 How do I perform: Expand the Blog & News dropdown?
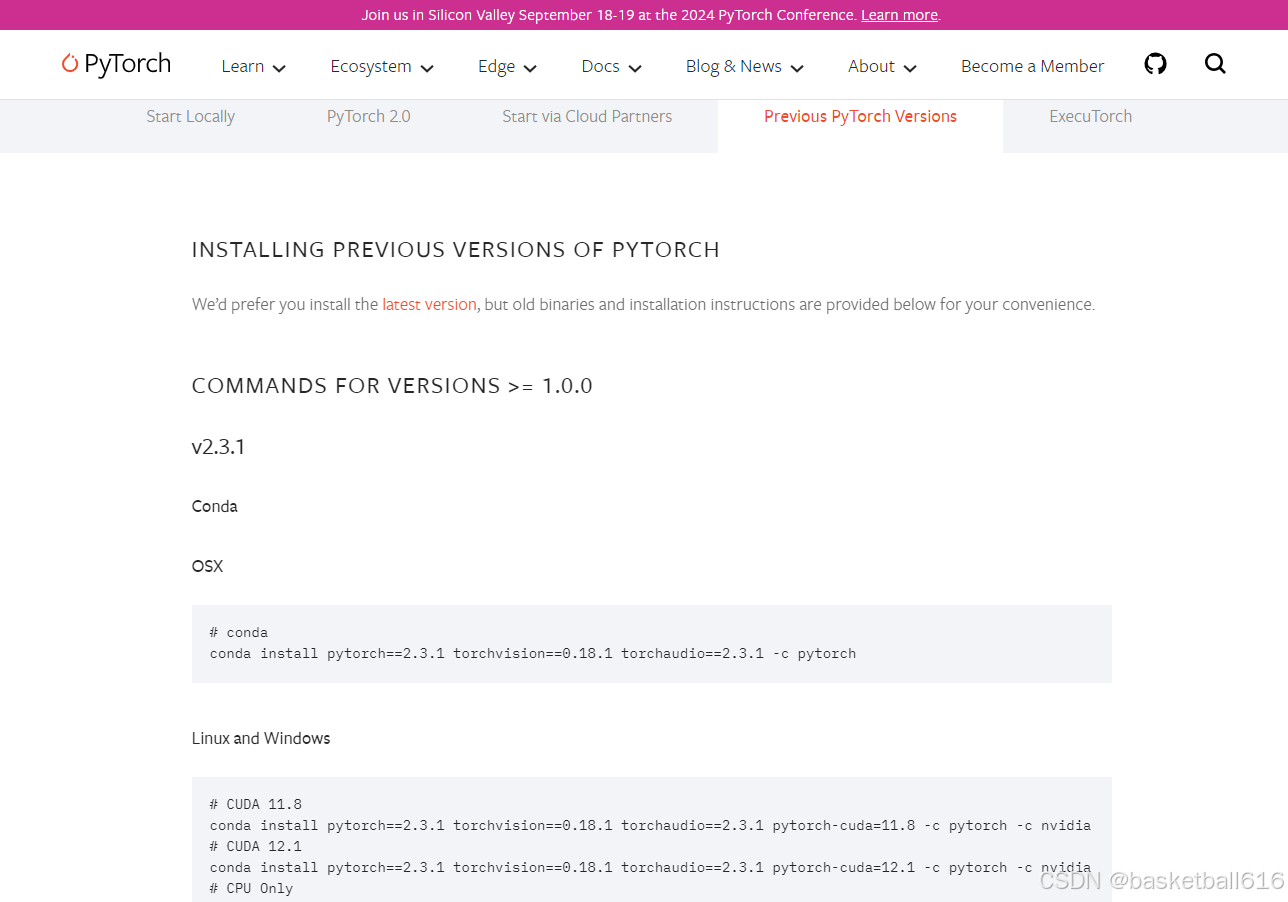[x=745, y=66]
